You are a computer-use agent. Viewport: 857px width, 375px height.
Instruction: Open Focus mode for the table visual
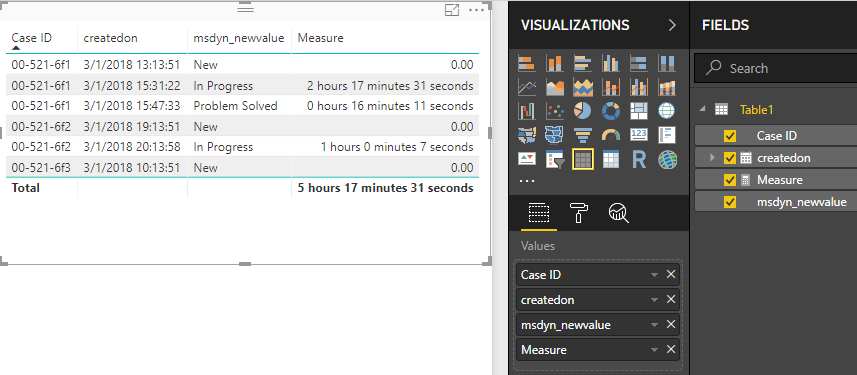[452, 10]
